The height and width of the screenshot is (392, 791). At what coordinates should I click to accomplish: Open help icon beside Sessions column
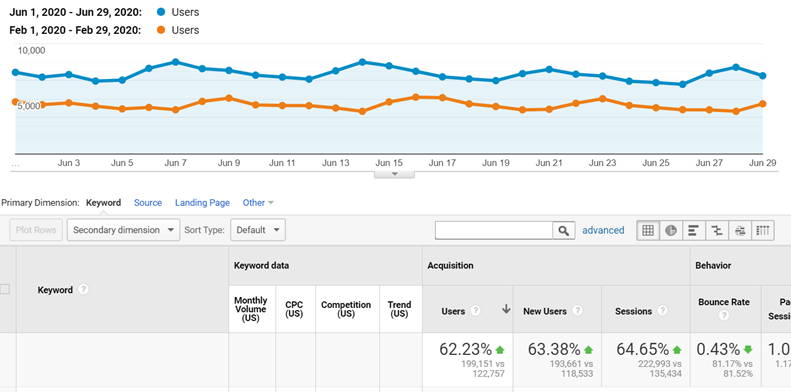tap(663, 311)
